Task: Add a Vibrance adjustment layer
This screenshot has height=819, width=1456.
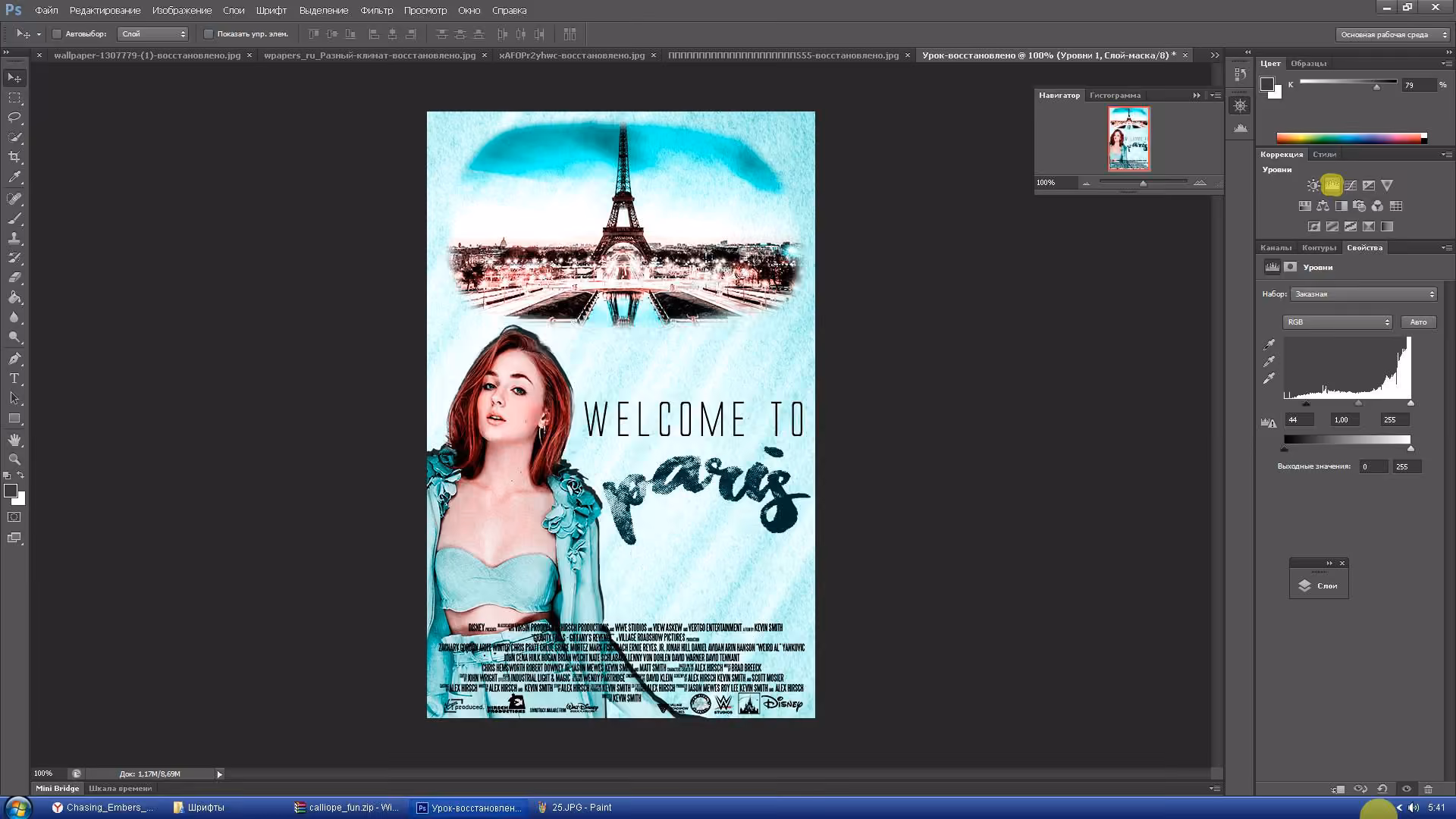Action: [x=1387, y=185]
